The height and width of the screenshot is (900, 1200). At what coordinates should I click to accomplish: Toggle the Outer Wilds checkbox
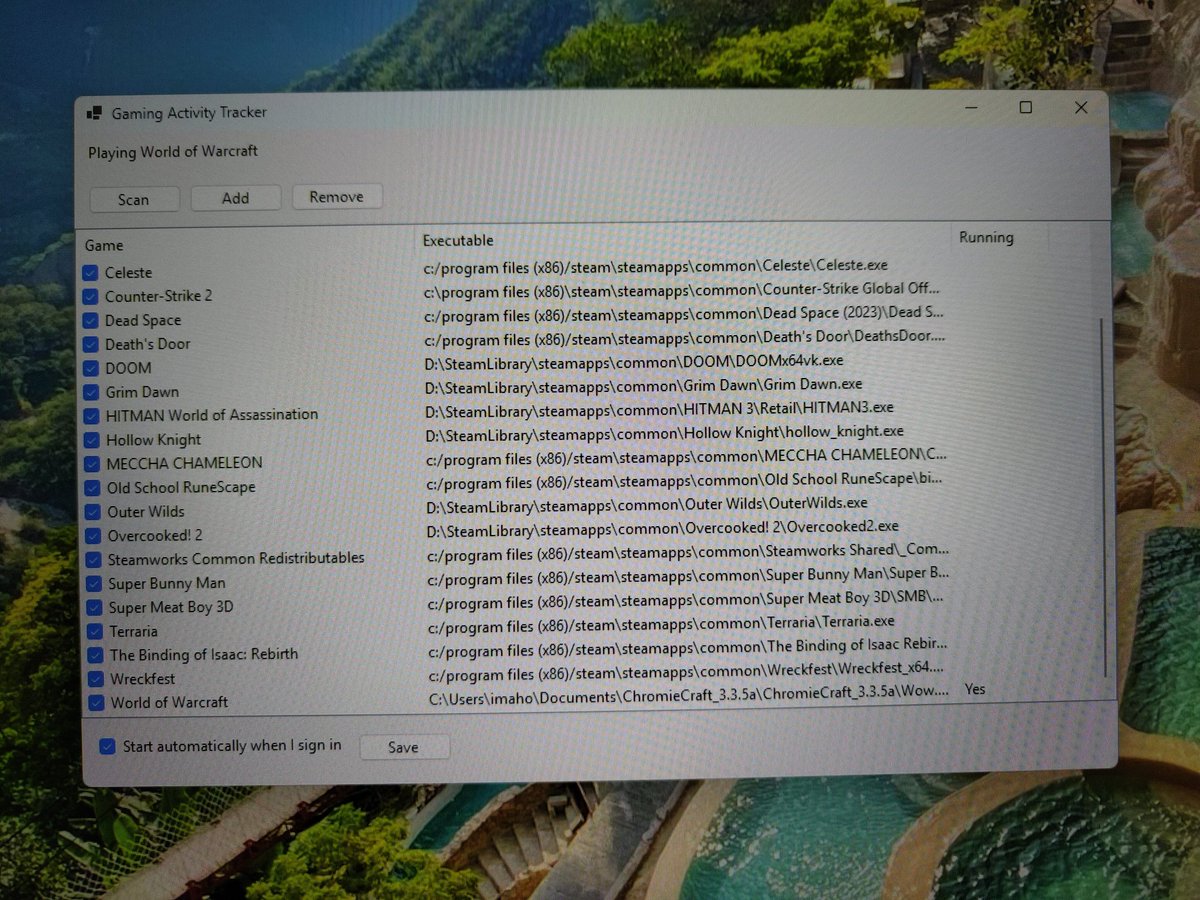[93, 512]
